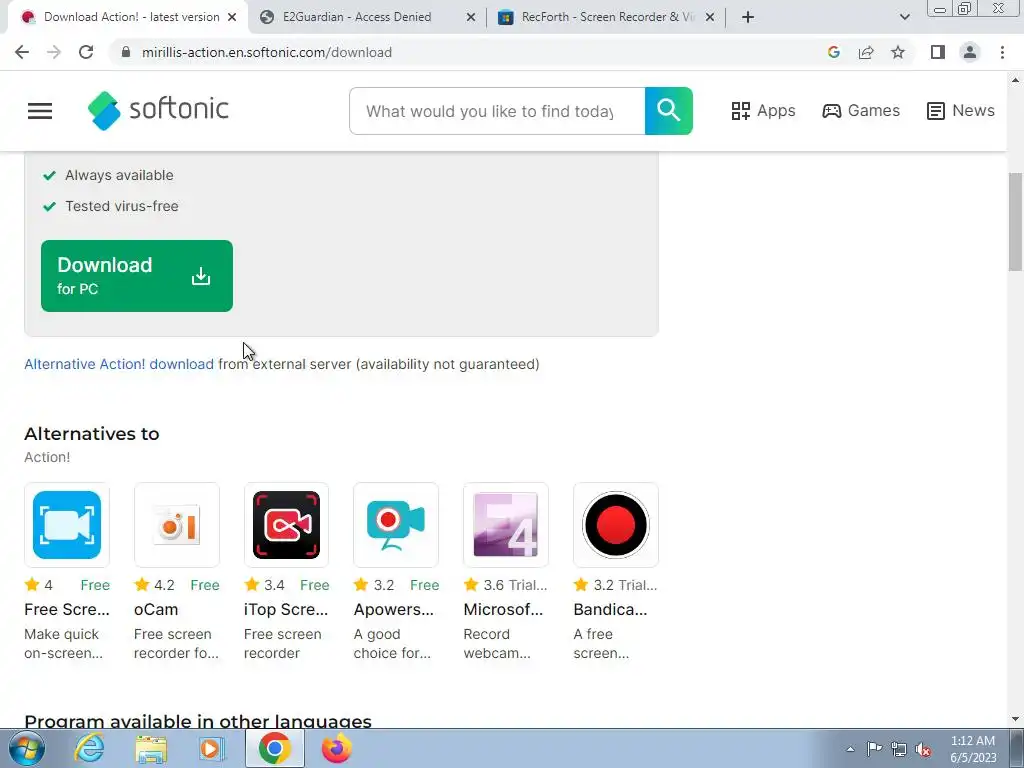
Task: Expand the tab search dropdown arrow
Action: click(904, 18)
